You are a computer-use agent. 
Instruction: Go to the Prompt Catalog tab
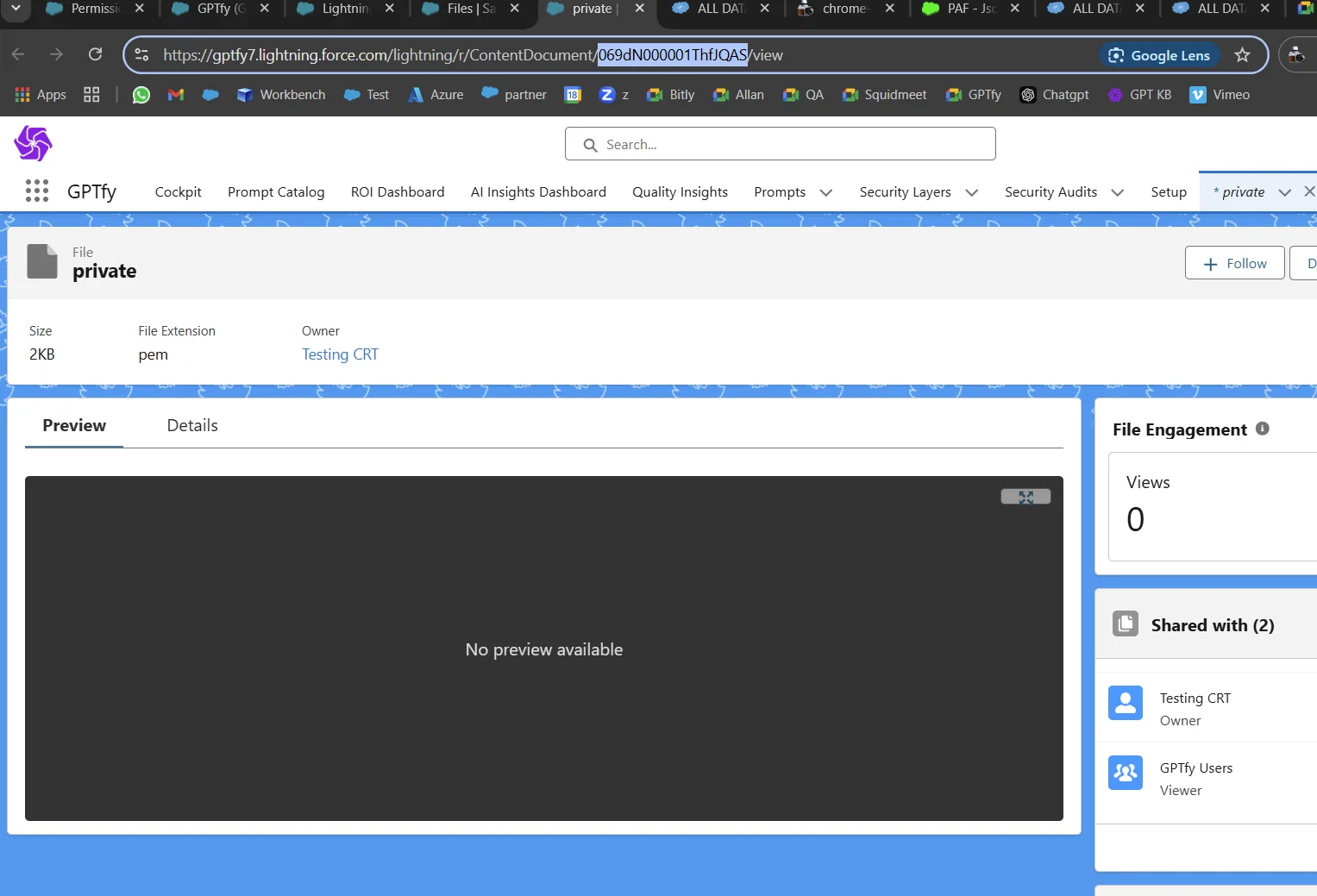276,192
